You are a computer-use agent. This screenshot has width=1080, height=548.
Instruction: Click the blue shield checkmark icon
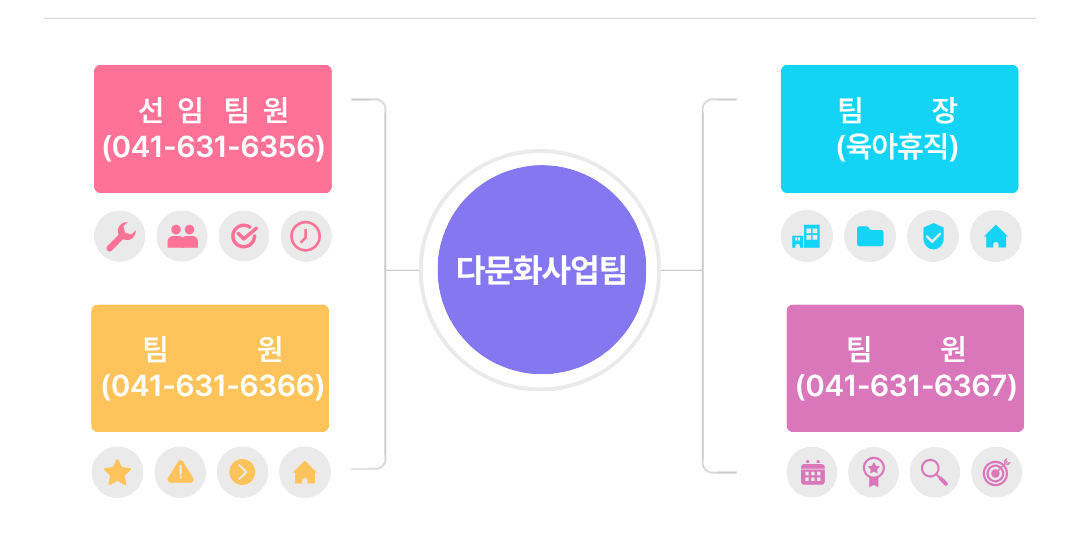(x=932, y=236)
